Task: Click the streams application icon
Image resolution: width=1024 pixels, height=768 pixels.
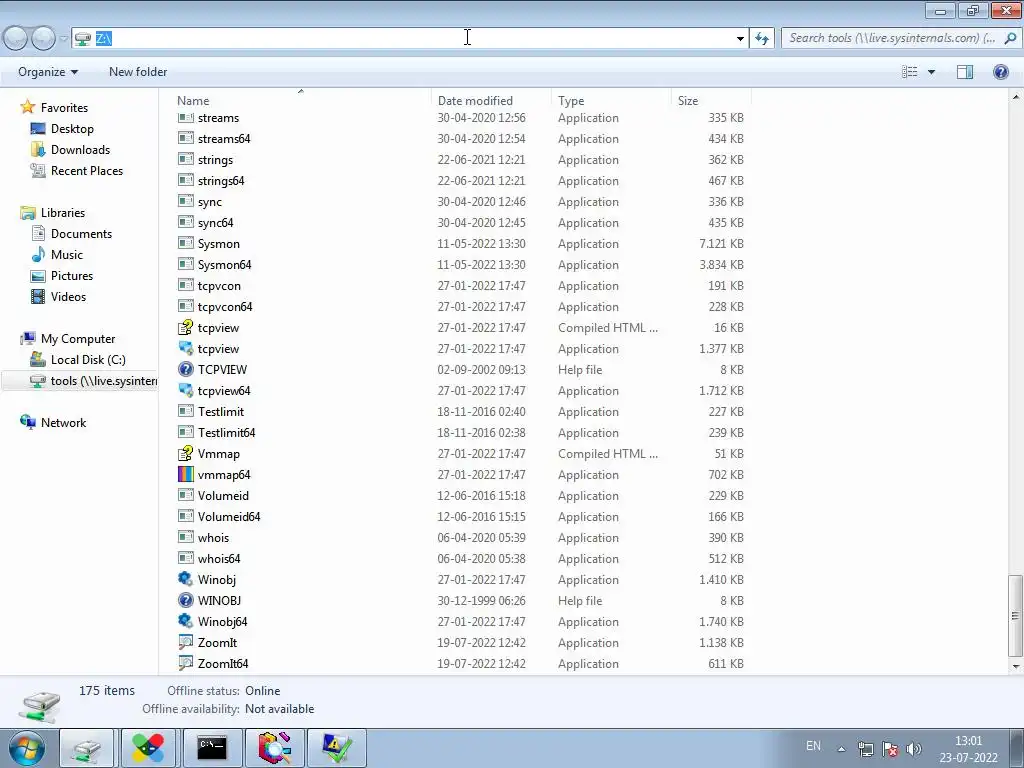Action: pos(186,118)
